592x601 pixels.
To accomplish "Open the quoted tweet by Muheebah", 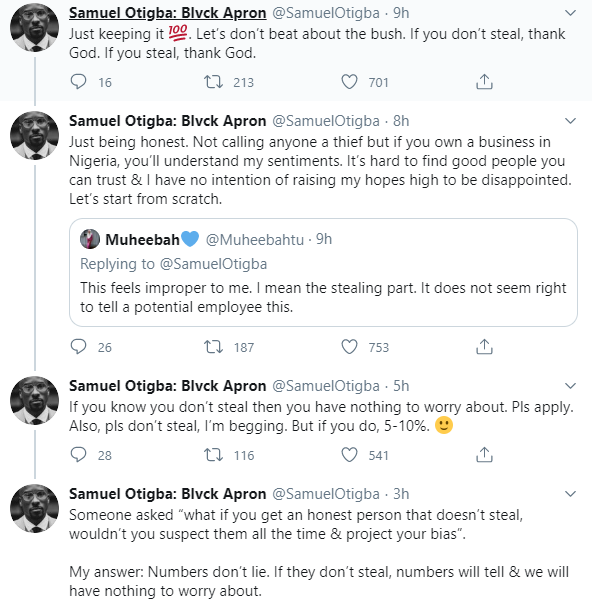I will [x=323, y=273].
